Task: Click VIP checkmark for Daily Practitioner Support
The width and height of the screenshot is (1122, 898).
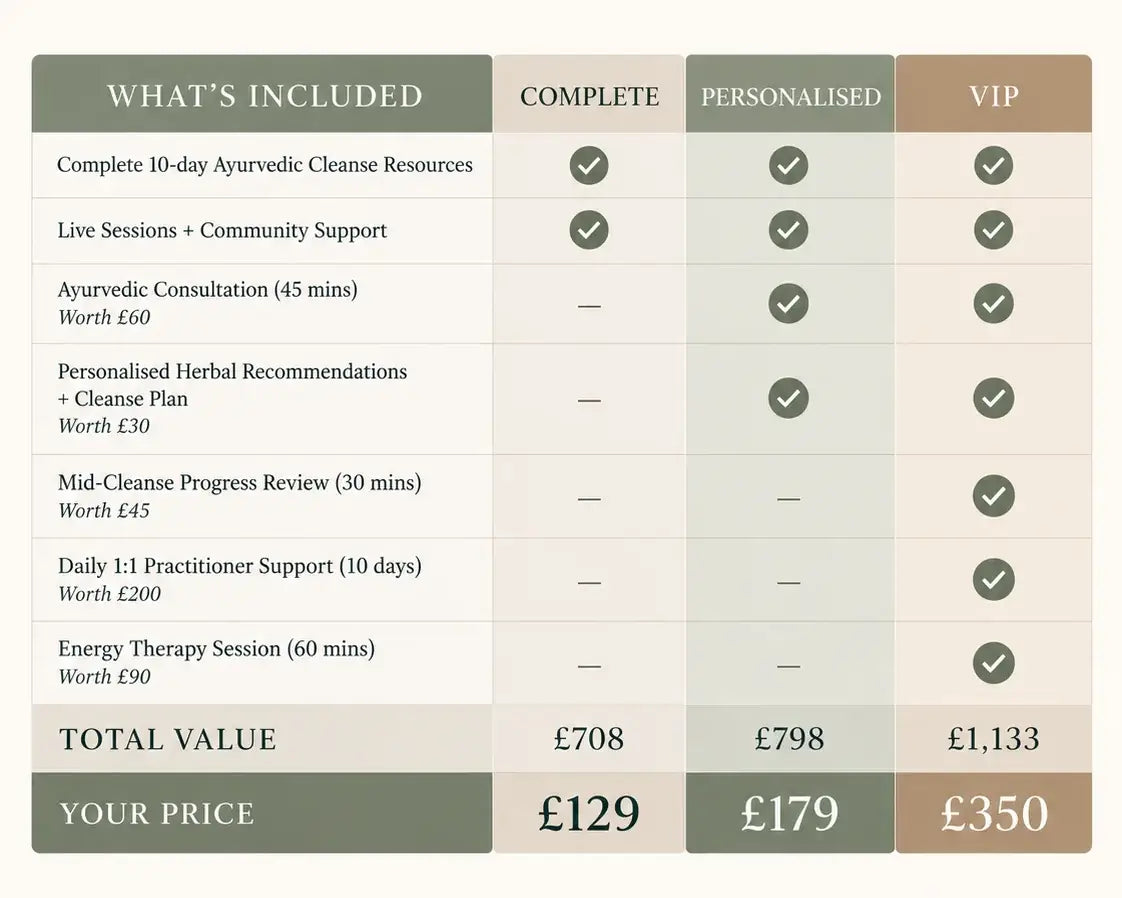Action: 993,579
